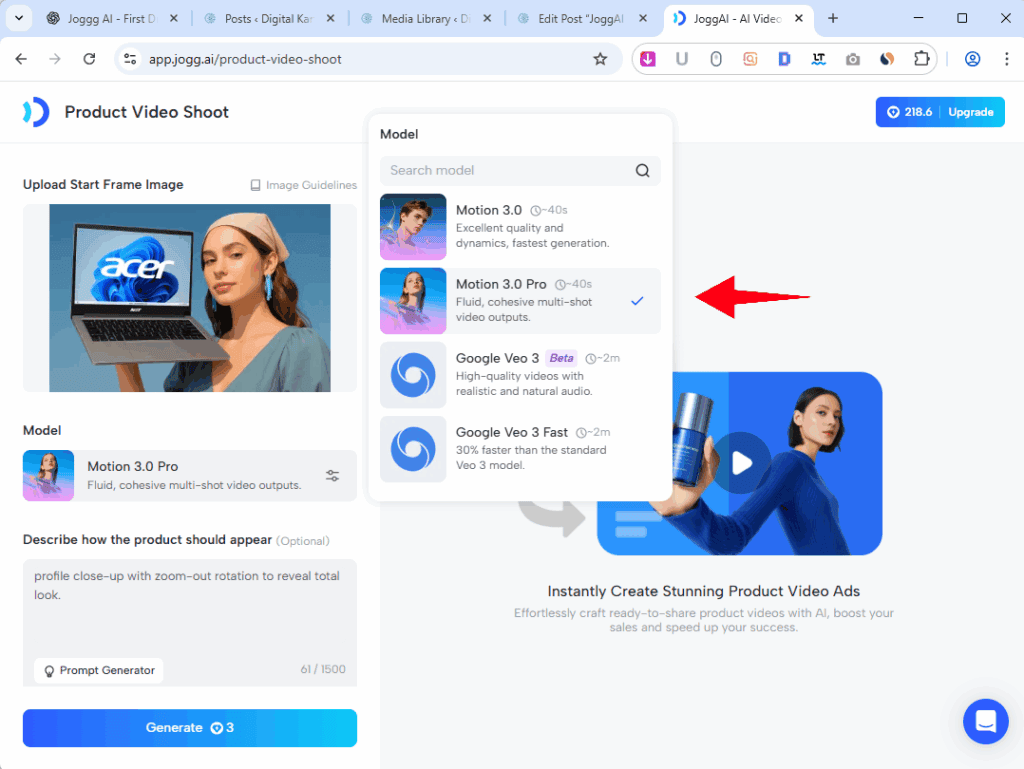
Task: Reload the page
Action: (x=89, y=59)
